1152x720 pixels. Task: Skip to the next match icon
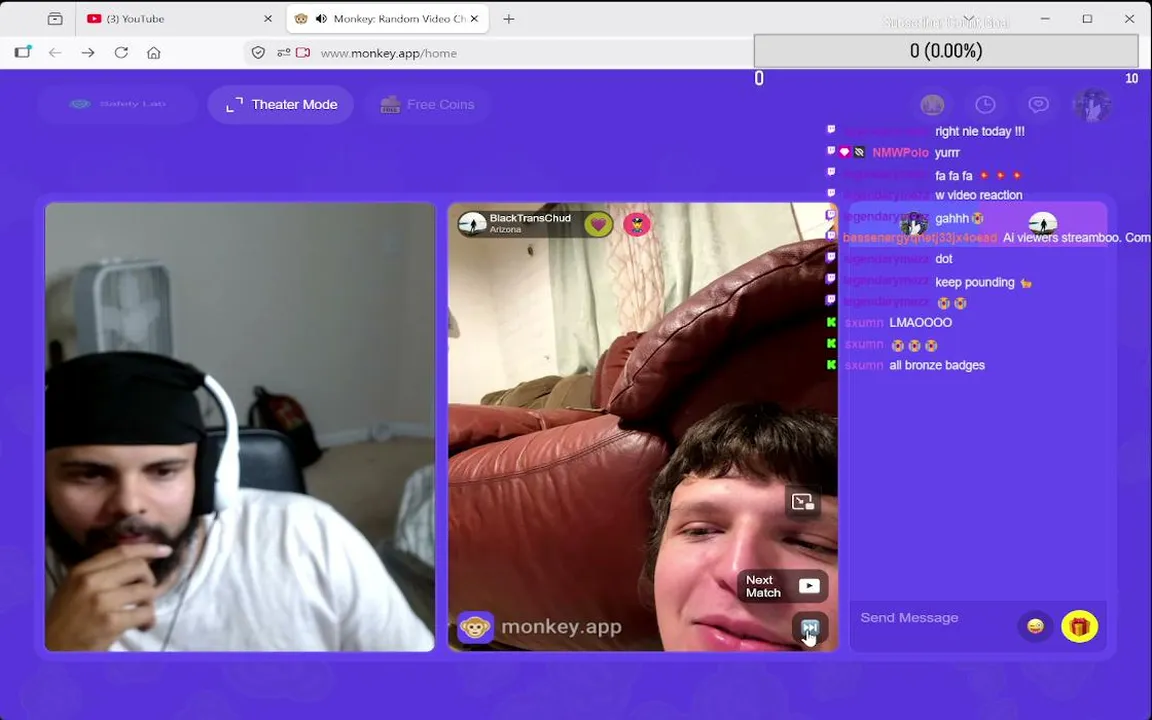[810, 627]
